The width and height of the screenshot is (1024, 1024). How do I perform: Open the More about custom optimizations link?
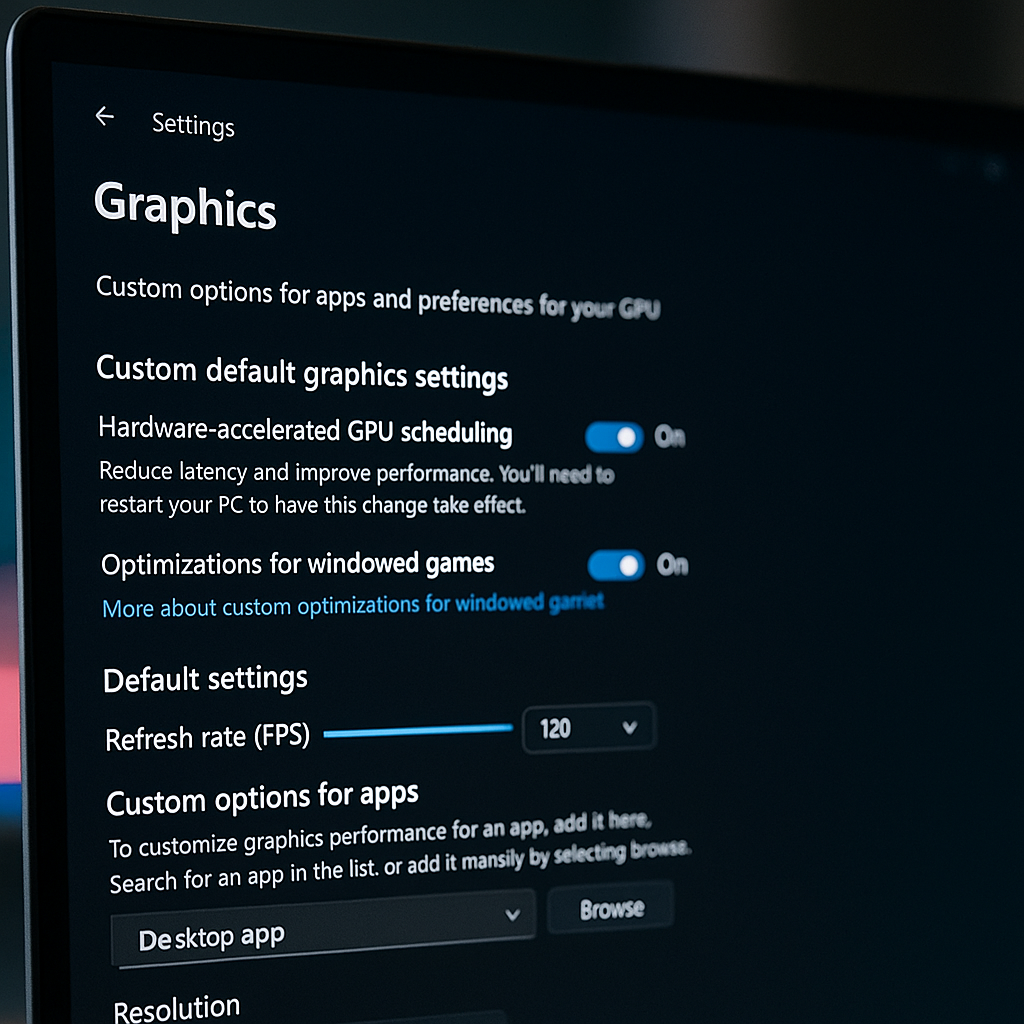(353, 605)
